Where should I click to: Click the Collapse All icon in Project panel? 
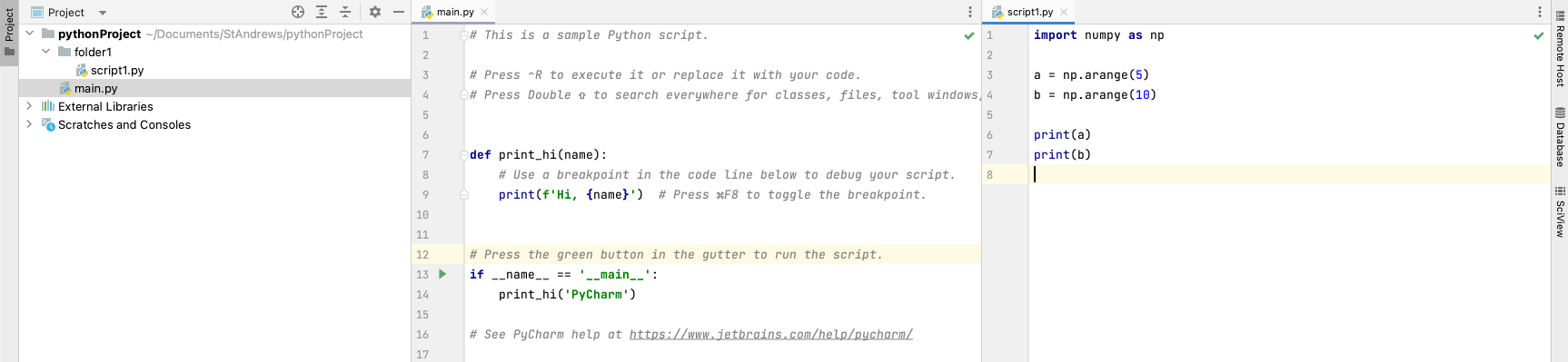(345, 12)
